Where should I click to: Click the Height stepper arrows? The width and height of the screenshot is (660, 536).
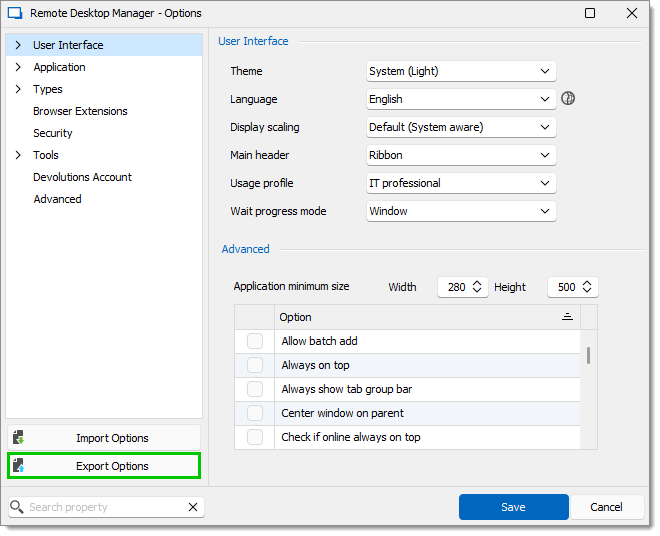tap(587, 287)
